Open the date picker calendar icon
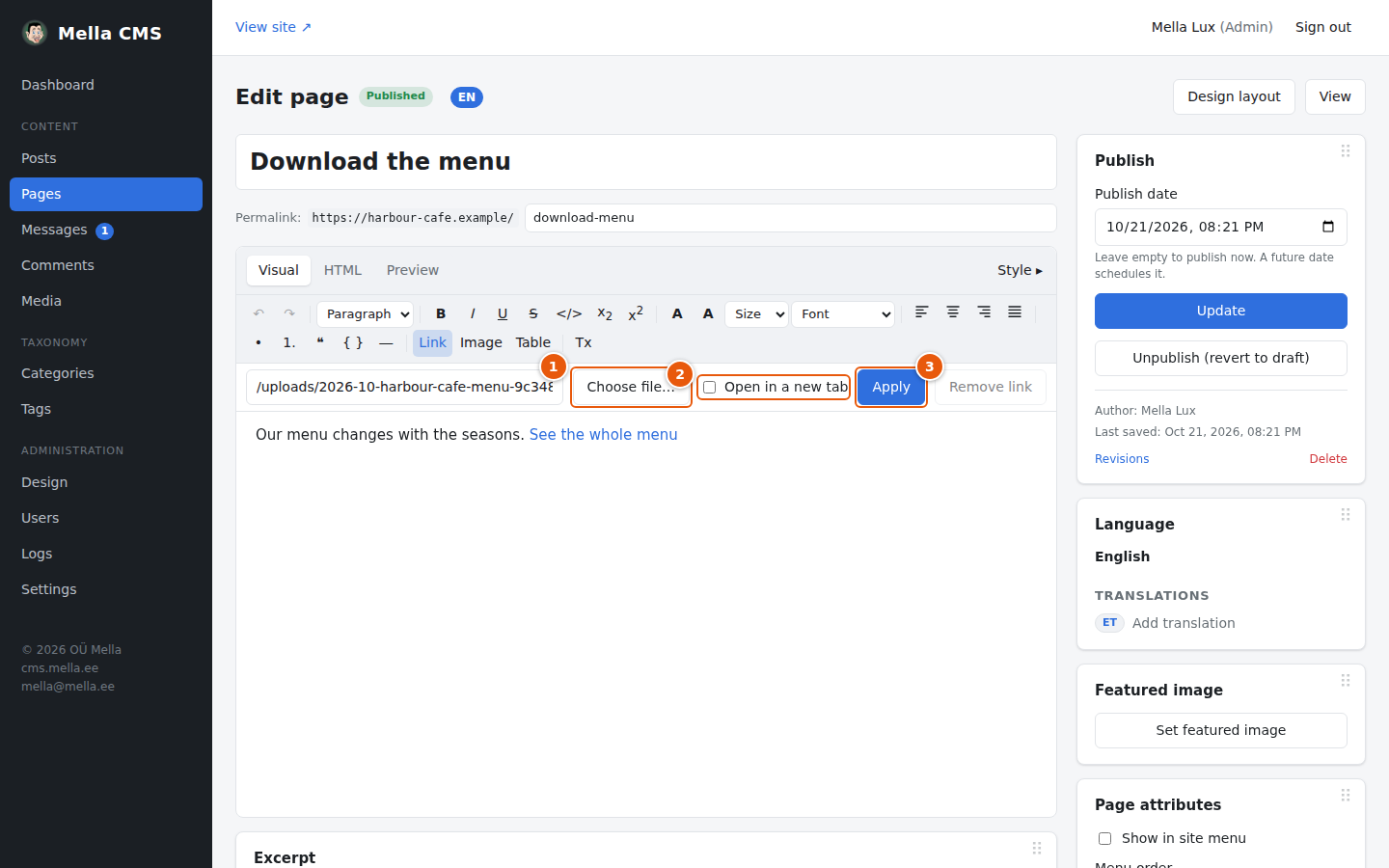This screenshot has width=1389, height=868. click(x=1328, y=227)
